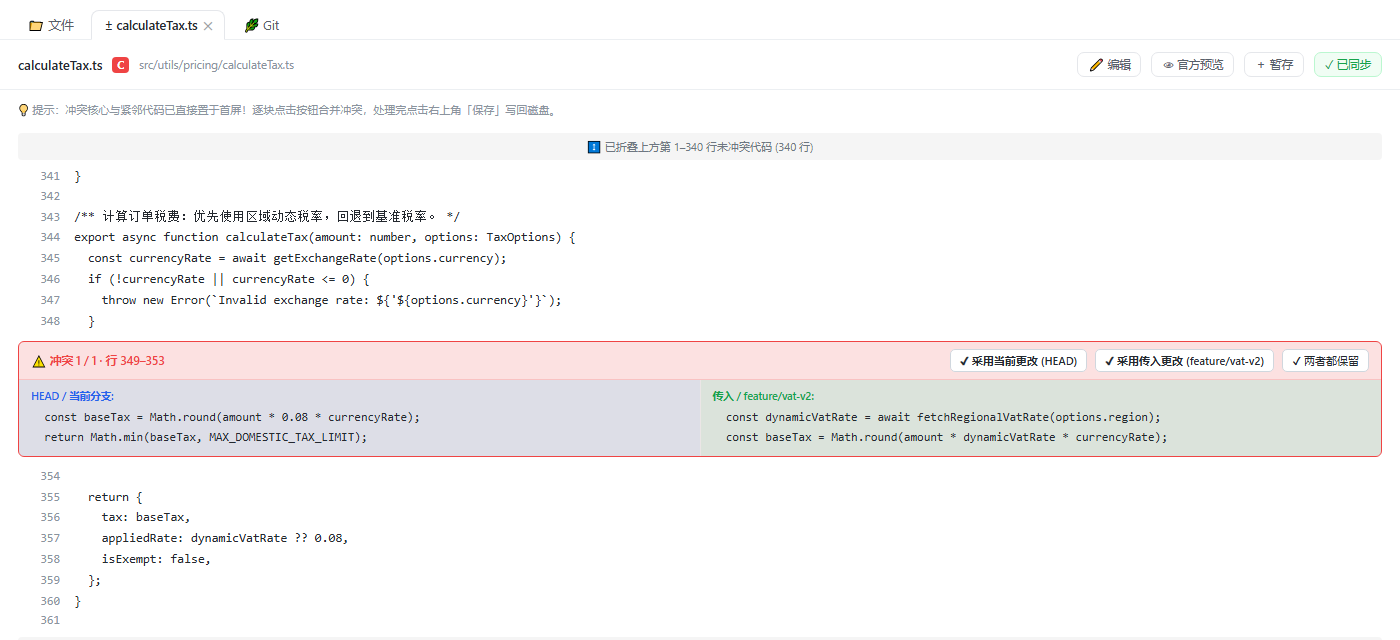Click the getExchangeRate code line

(x=298, y=258)
